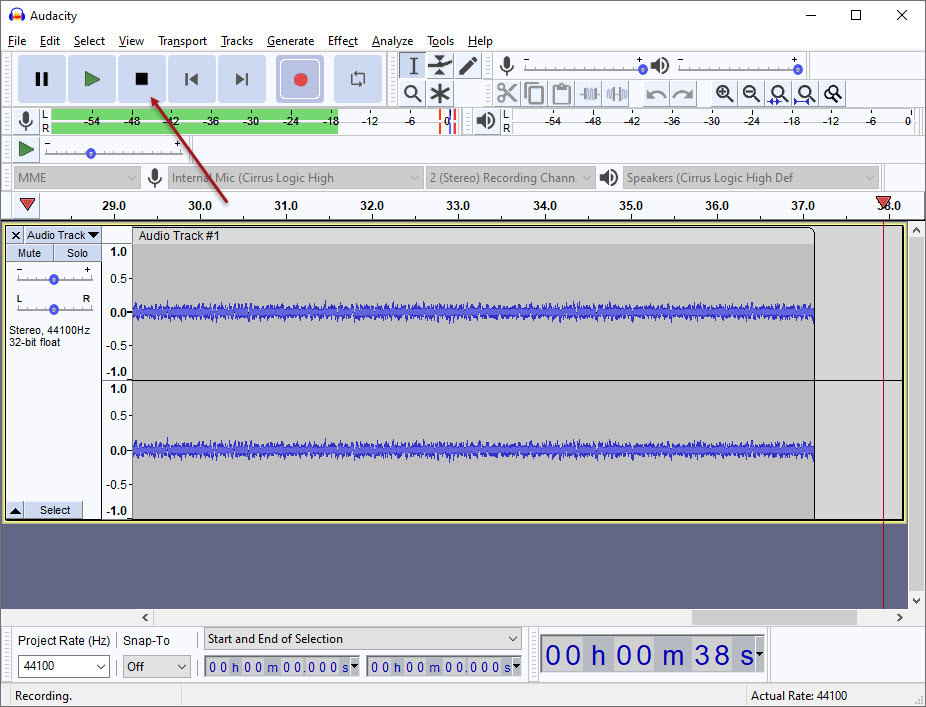Click the Undo arrow
926x707 pixels.
pos(656,93)
